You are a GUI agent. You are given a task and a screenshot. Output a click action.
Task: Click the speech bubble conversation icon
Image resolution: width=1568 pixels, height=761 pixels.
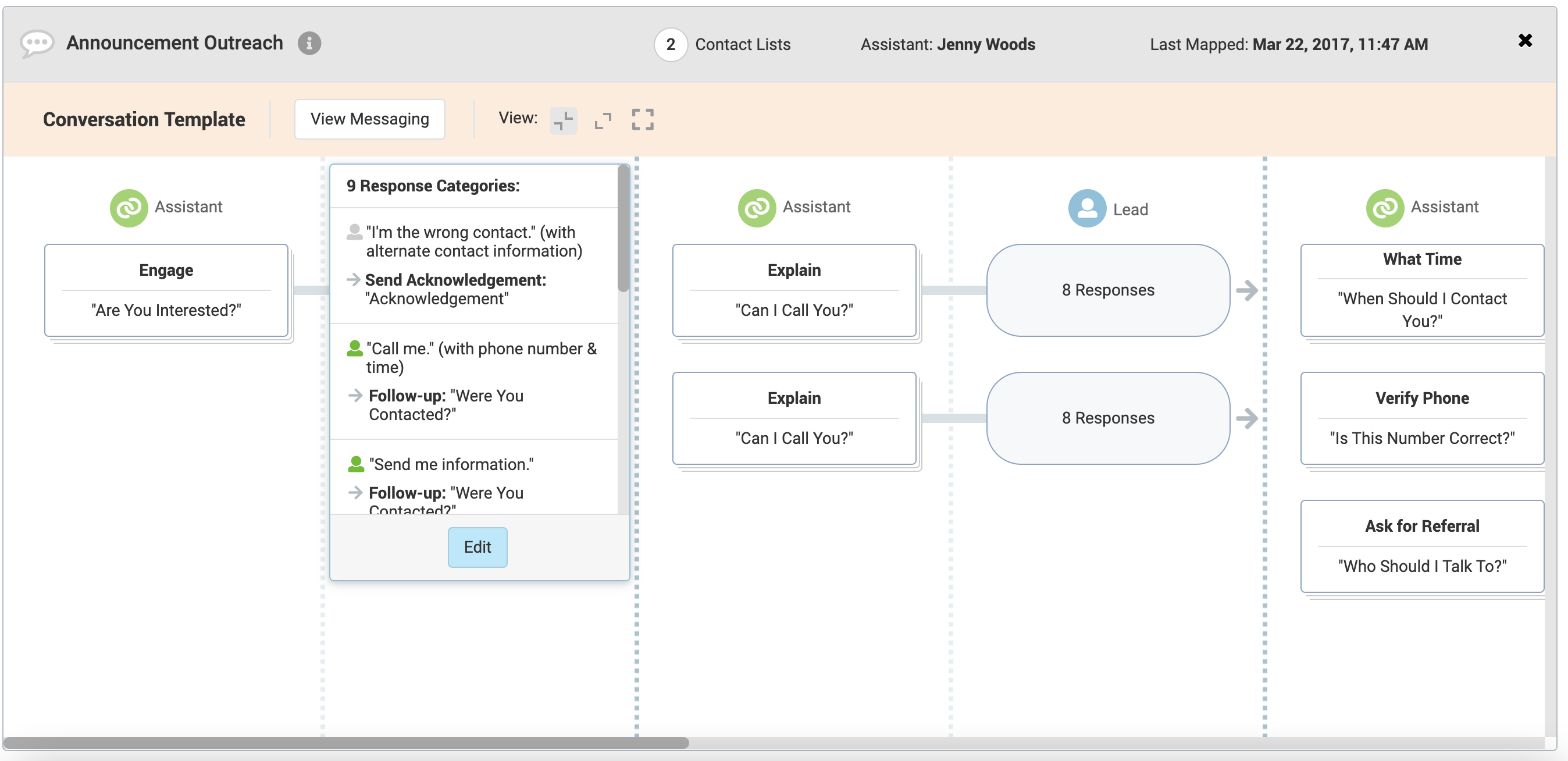tap(37, 44)
